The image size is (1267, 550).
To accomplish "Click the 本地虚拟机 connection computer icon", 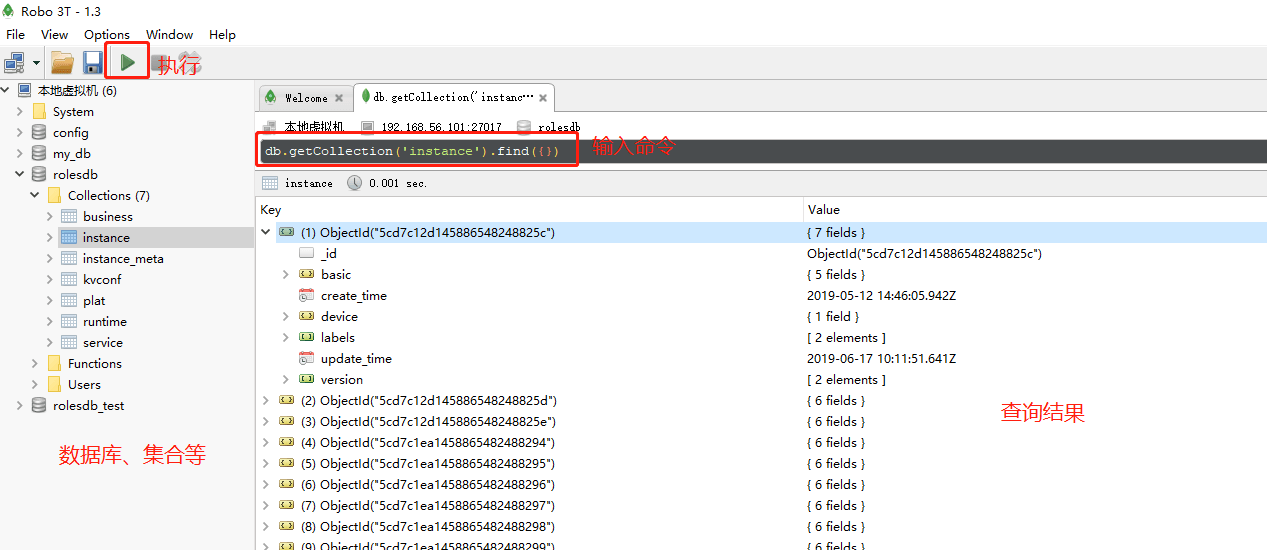I will click(x=24, y=90).
